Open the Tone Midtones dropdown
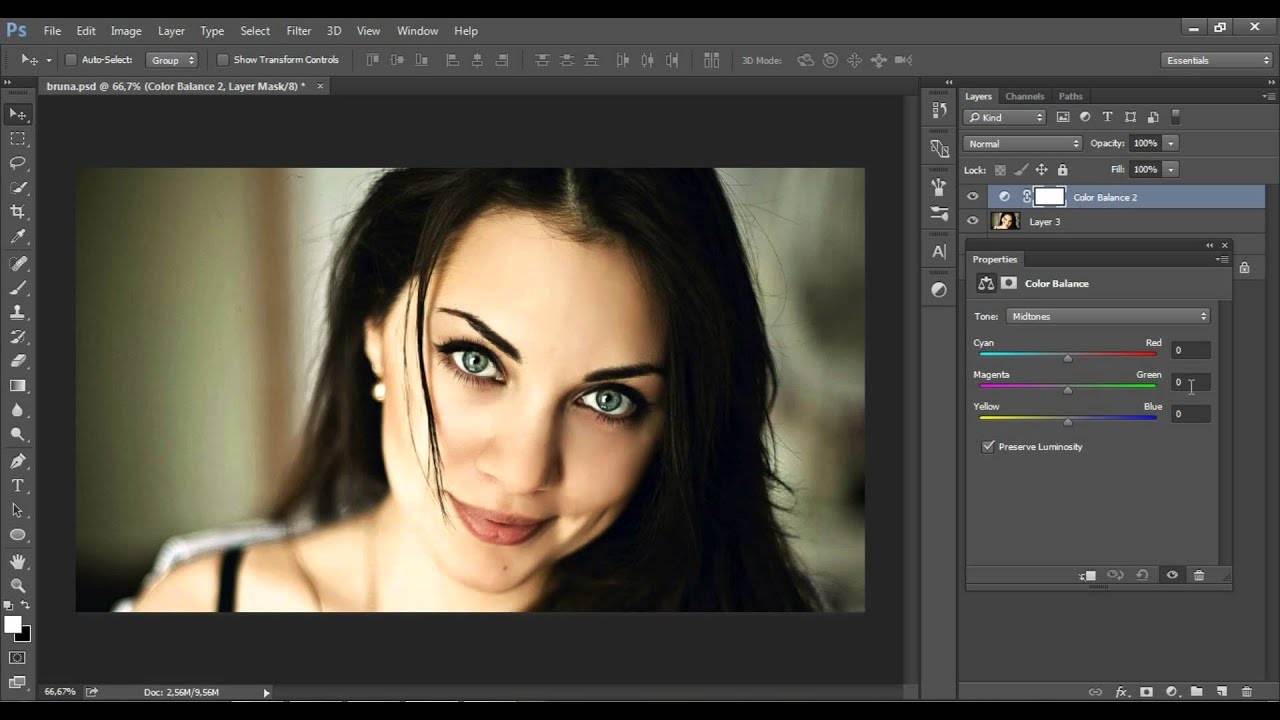Screen dimensions: 1280x720 point(1108,316)
